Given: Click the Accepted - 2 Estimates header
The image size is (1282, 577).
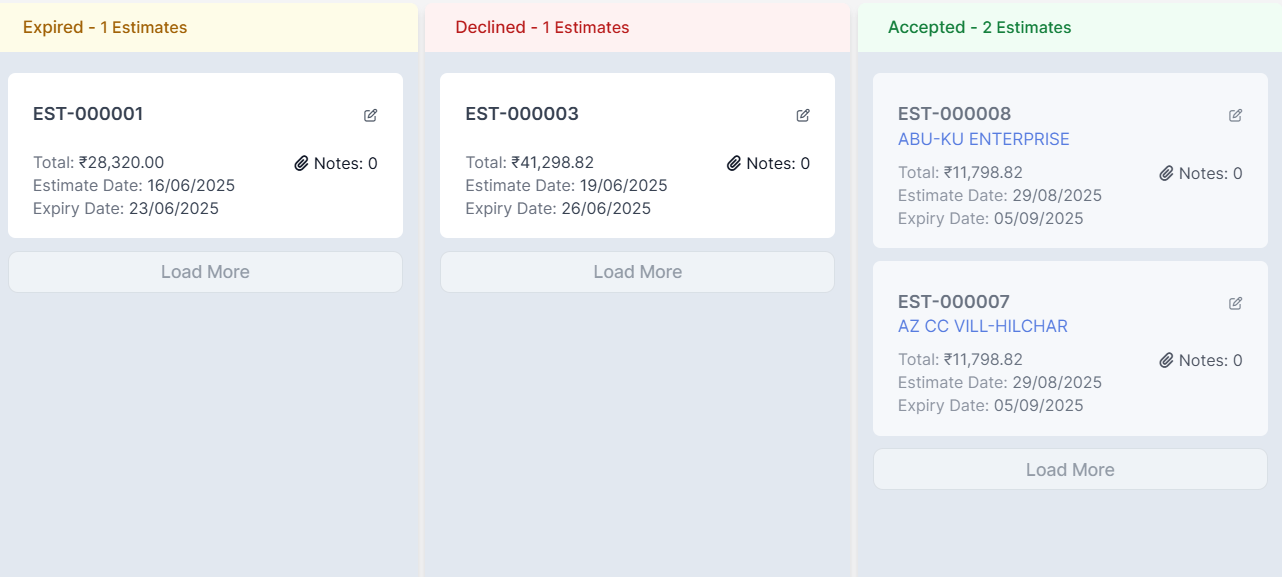Looking at the screenshot, I should (x=979, y=27).
